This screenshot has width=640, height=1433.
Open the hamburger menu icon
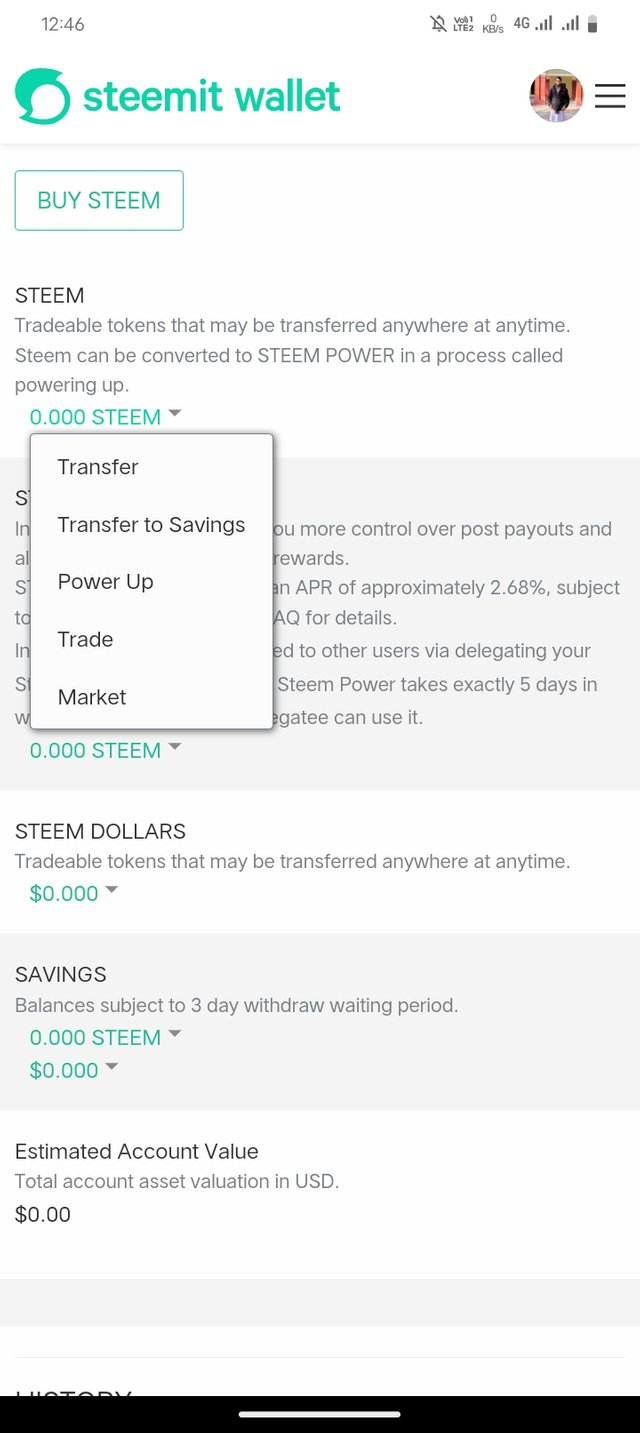pyautogui.click(x=610, y=96)
